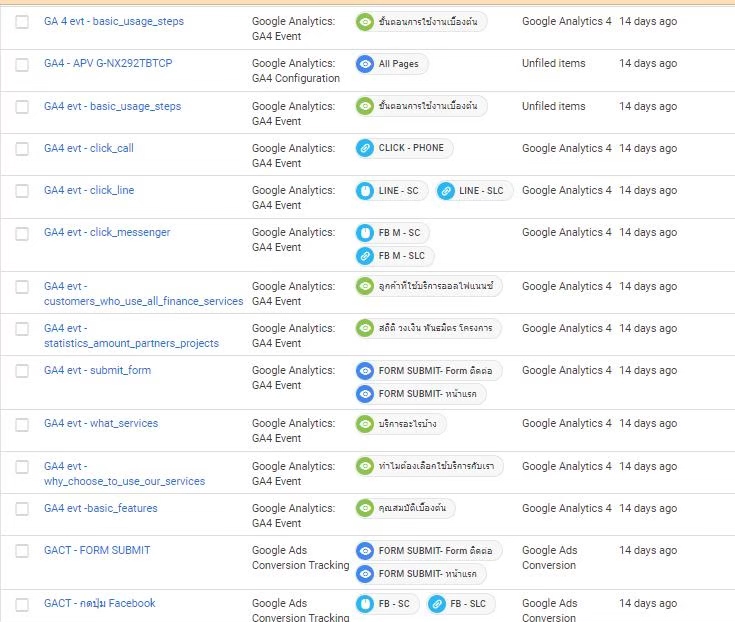Click green eye icon in what_services row trigger

(366, 424)
